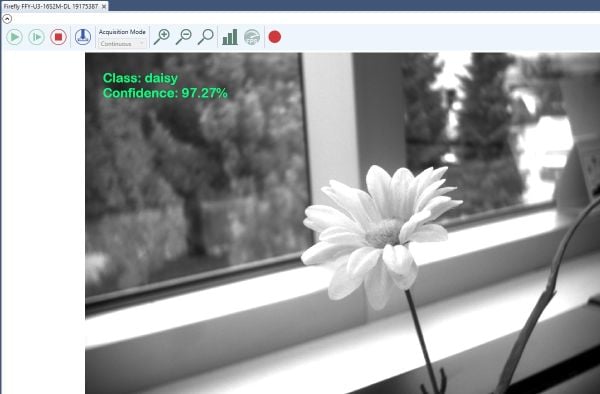Open the Acquisition Mode Continuous dropdown
The image size is (600, 394).
tap(122, 44)
